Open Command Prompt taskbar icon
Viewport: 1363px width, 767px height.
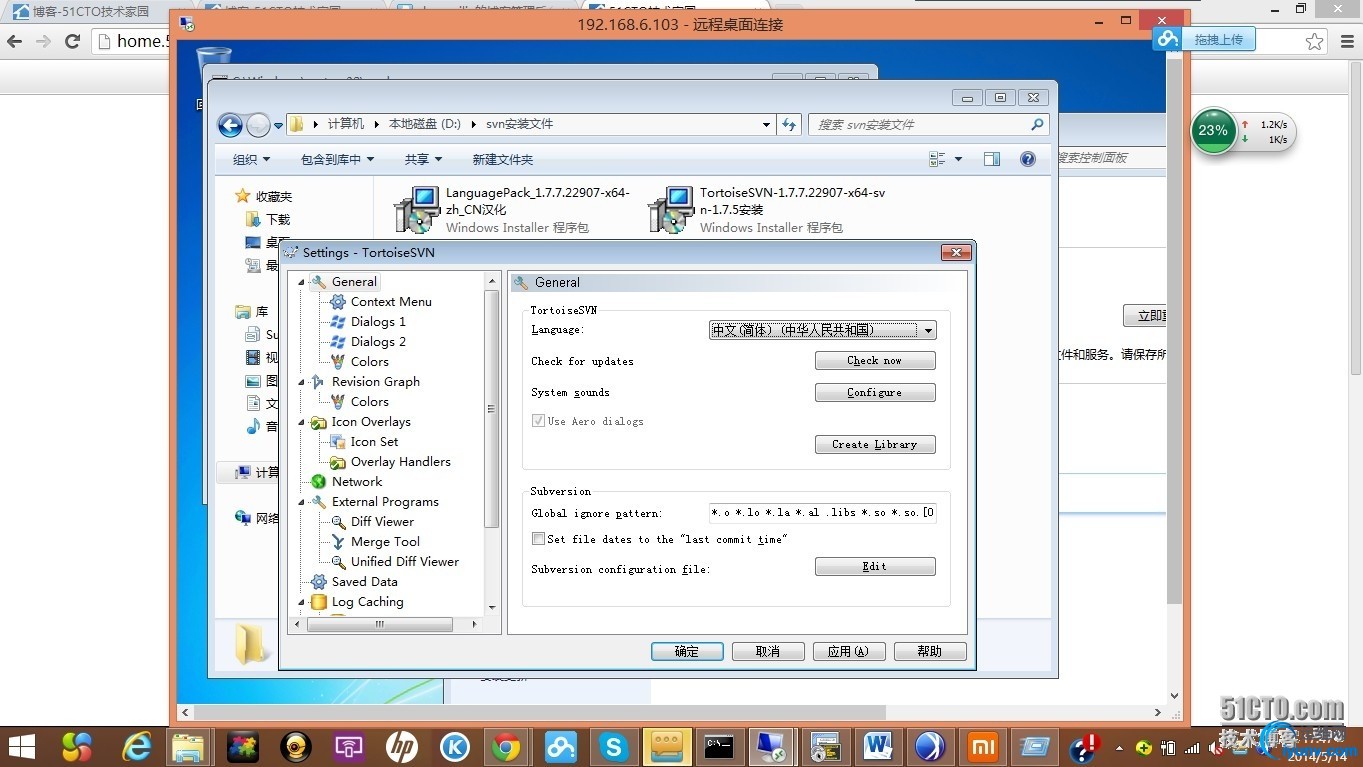tap(719, 746)
